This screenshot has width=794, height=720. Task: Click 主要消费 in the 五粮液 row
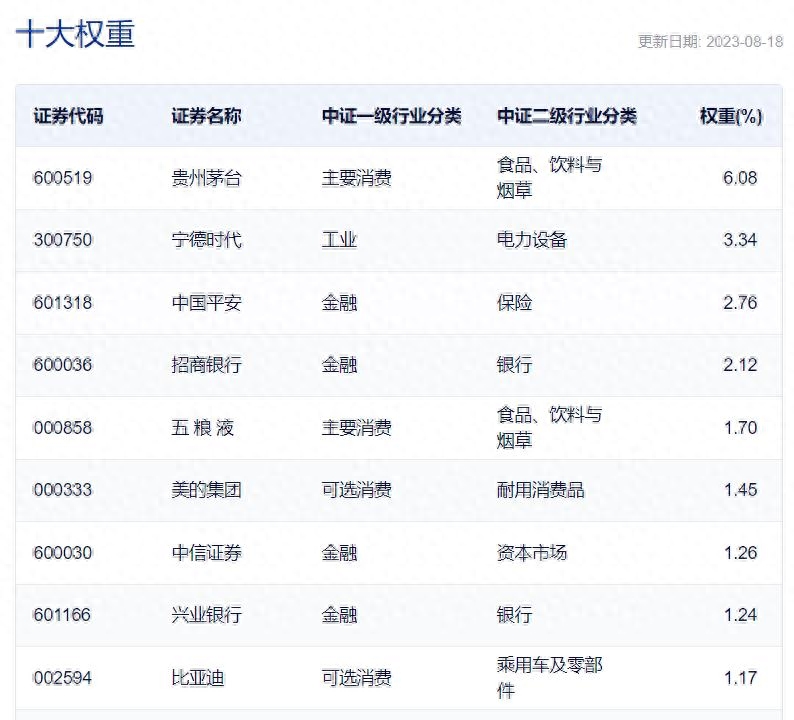point(356,428)
